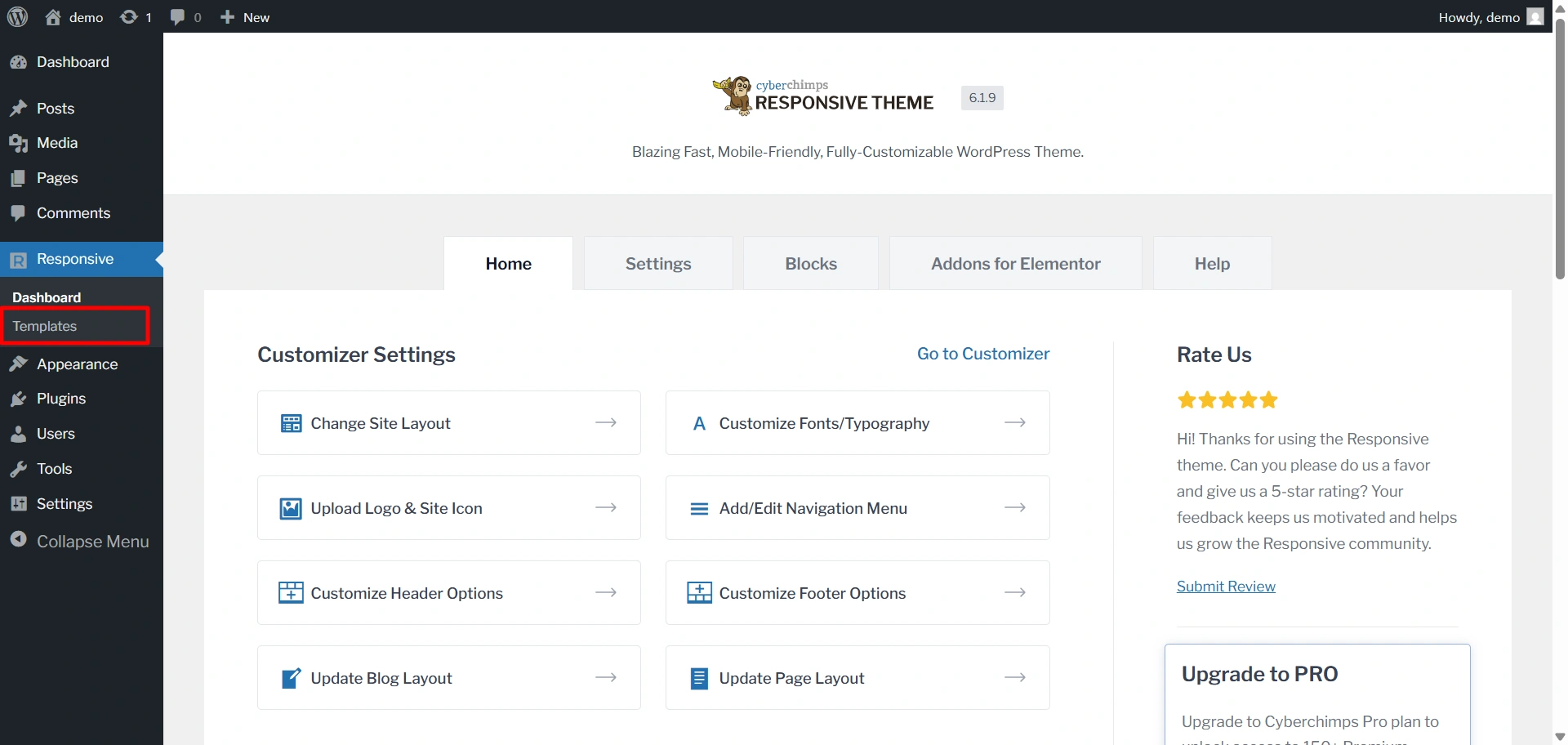The width and height of the screenshot is (1568, 745).
Task: Click the Responsive R icon in sidebar
Action: 19,260
